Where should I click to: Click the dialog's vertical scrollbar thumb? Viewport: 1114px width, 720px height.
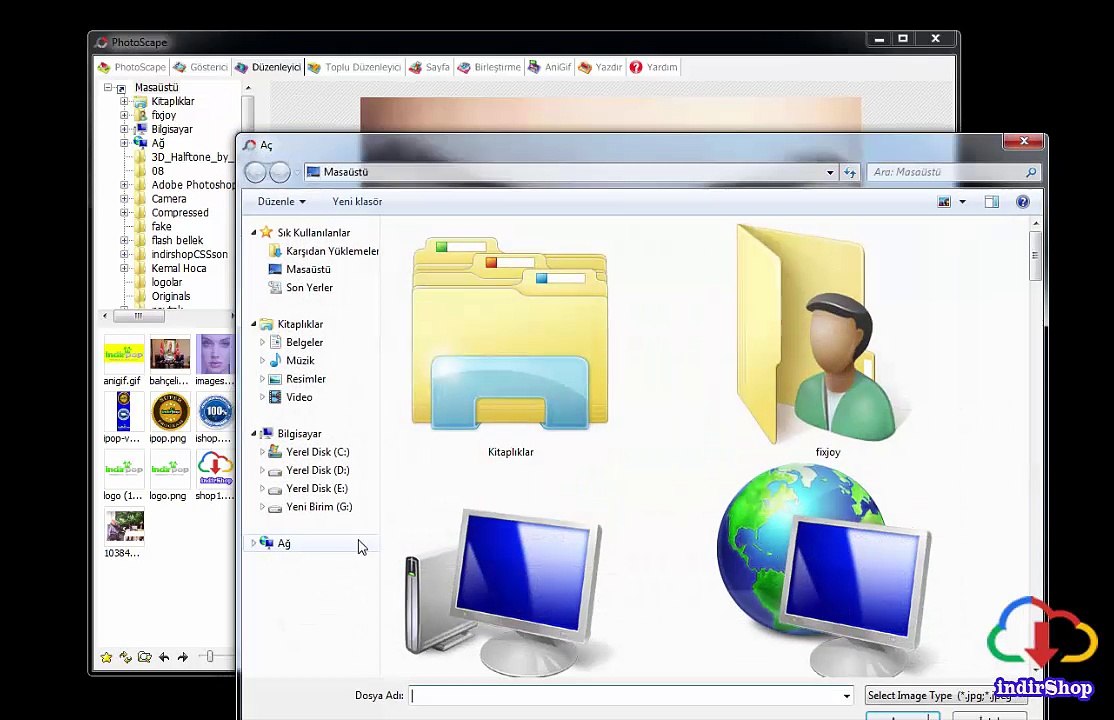coord(1035,255)
